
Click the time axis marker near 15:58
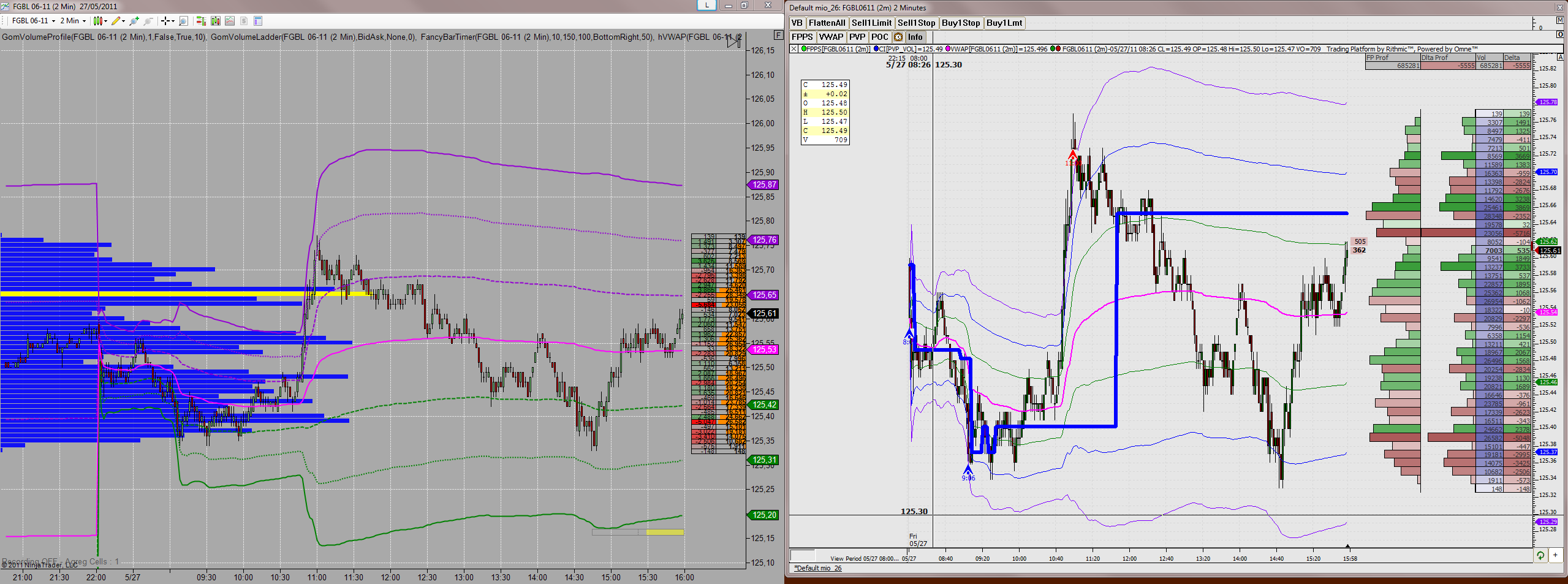1347,546
